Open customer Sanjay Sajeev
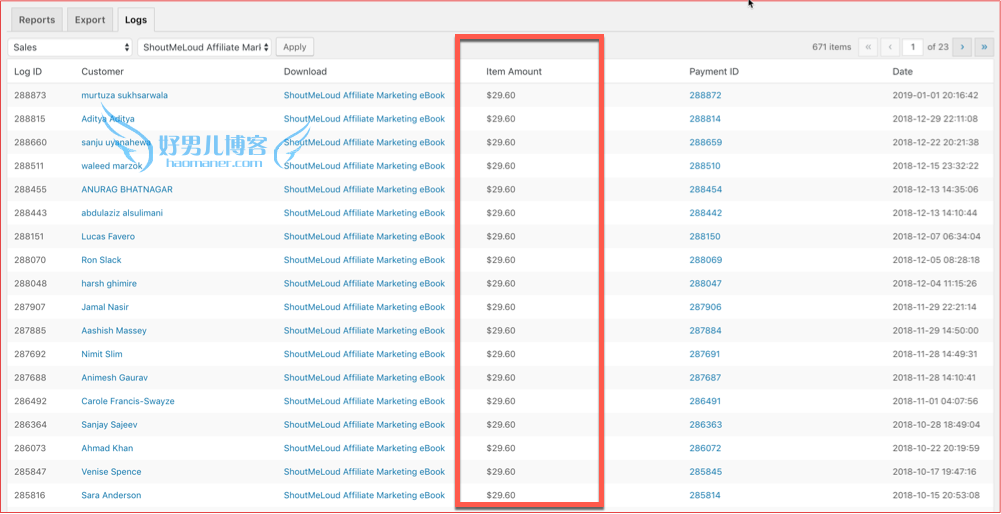Screen dimensions: 1001x514 tap(109, 425)
